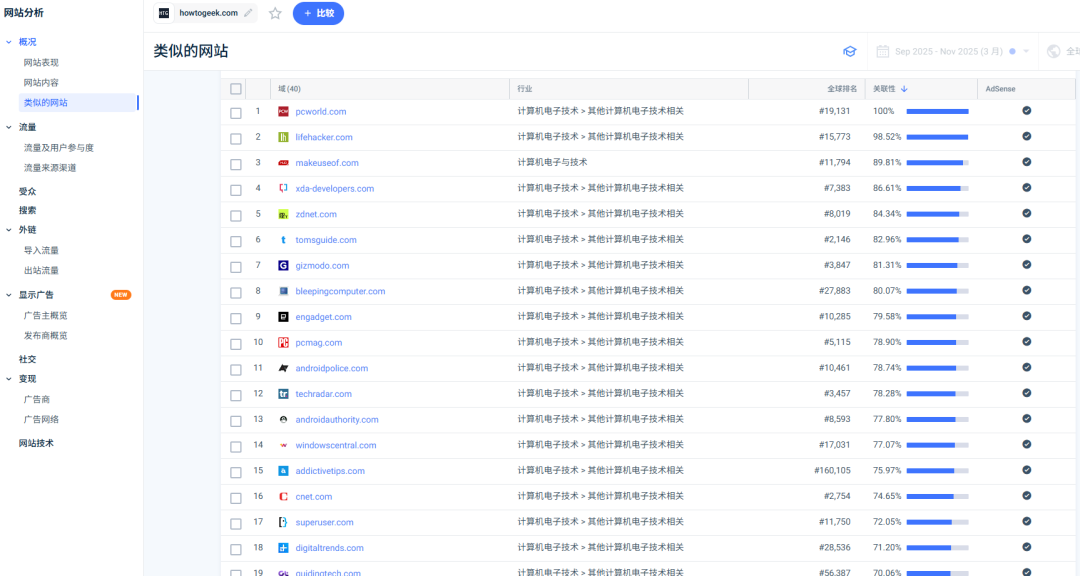The image size is (1080, 576).
Task: Click the pencil edit icon beside howtogeek.com
Action: (248, 13)
